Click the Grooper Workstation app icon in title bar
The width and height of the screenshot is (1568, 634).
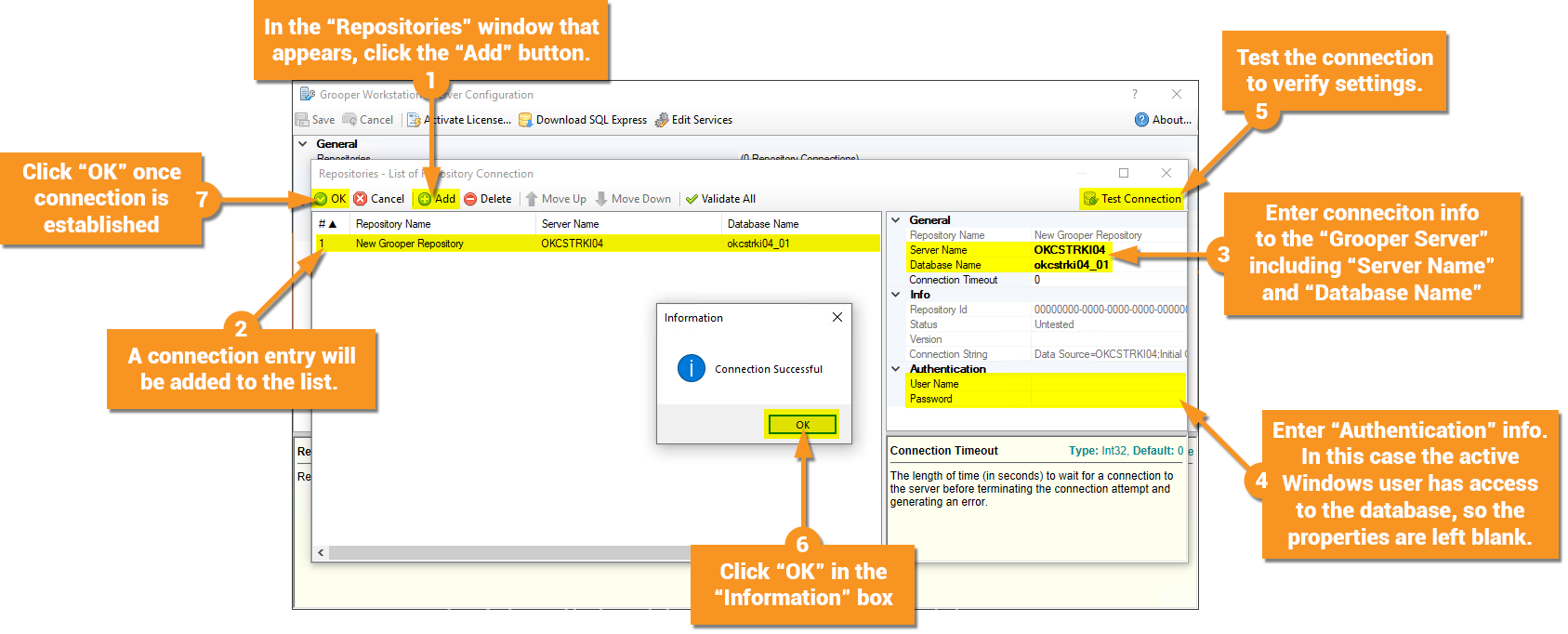308,94
